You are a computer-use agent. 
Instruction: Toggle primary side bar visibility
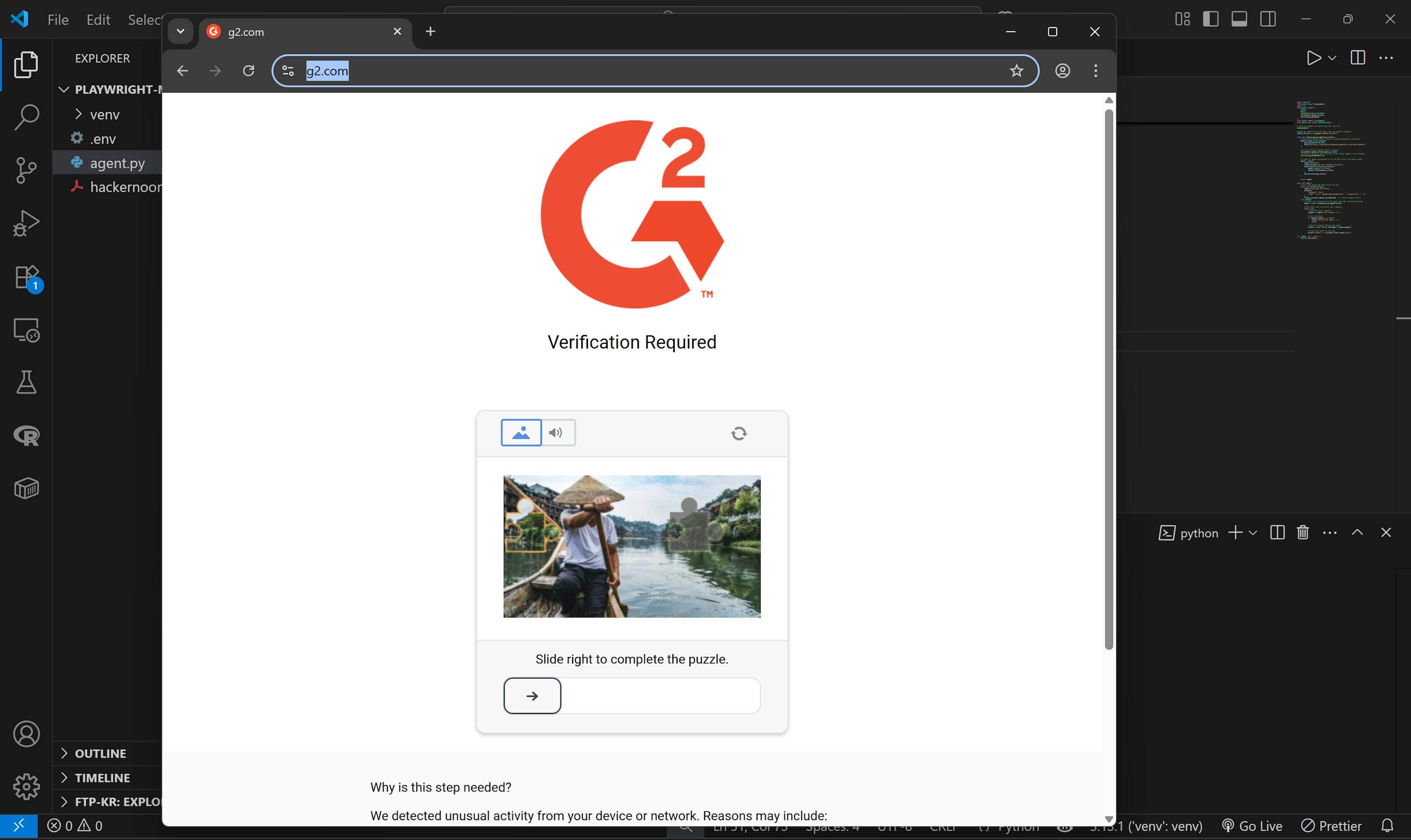pos(1211,19)
